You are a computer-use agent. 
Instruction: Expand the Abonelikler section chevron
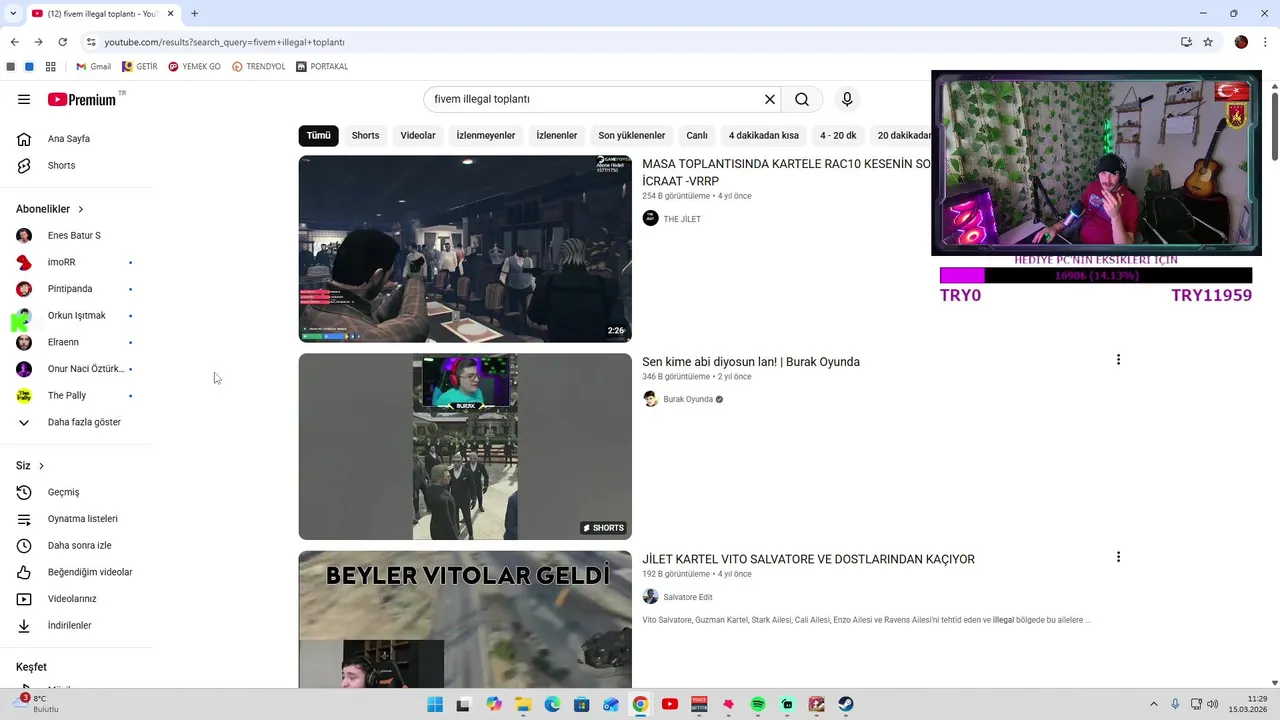pyautogui.click(x=81, y=209)
